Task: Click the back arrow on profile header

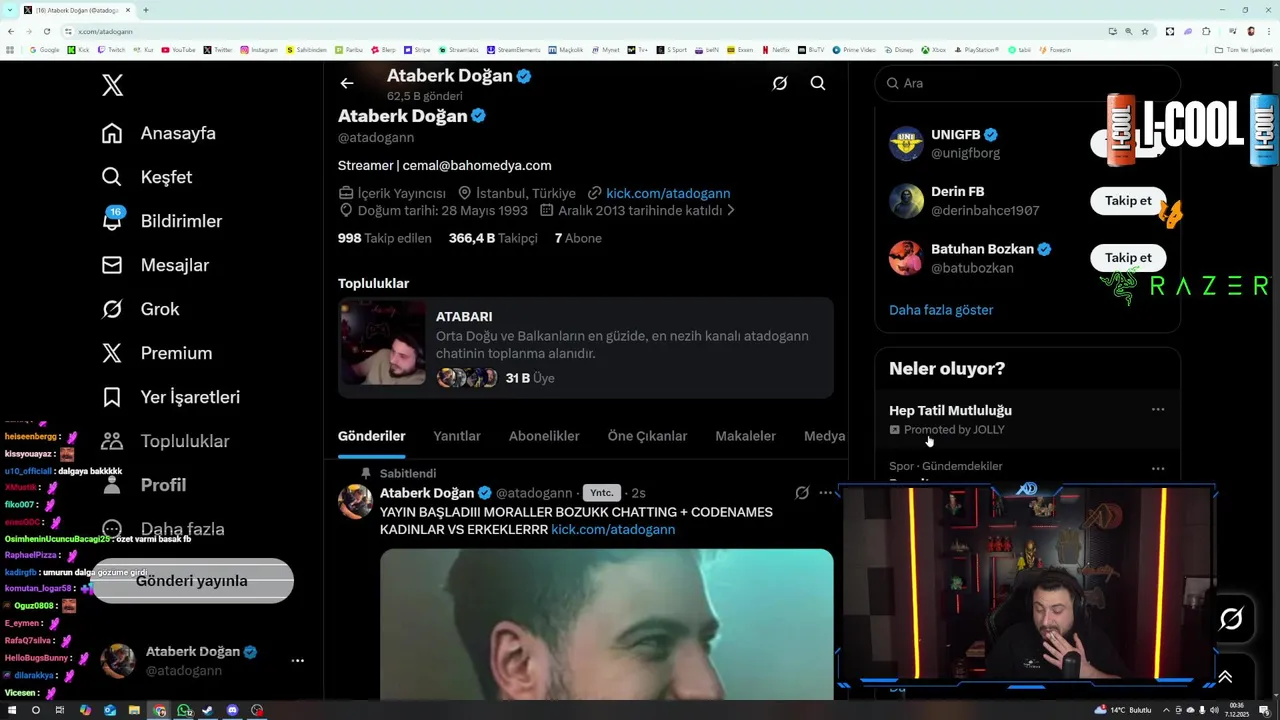Action: pos(347,84)
